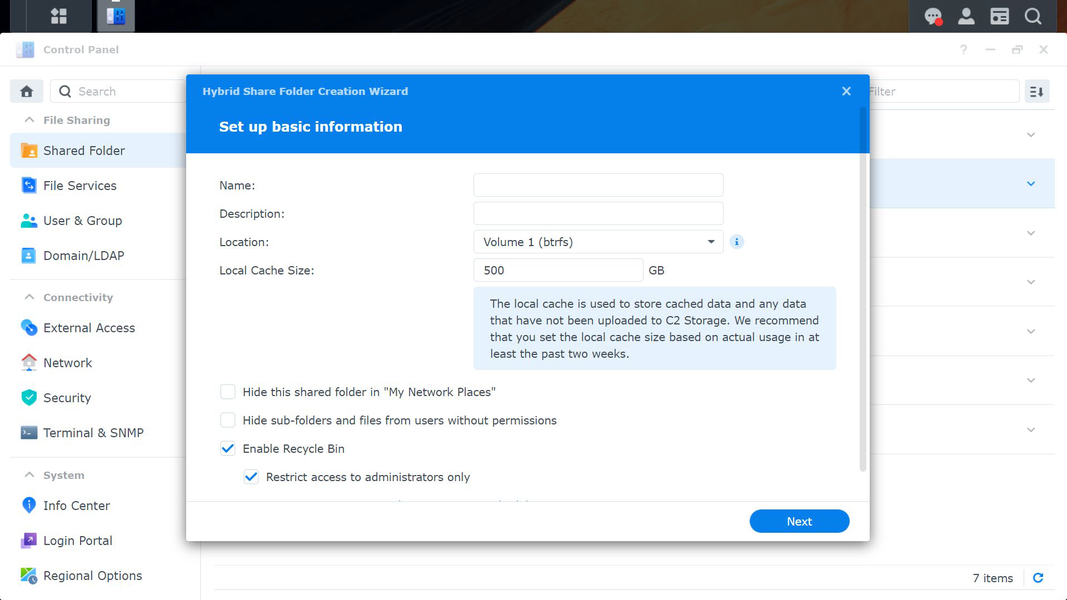Click the Terminal & SNMP icon

coord(29,433)
